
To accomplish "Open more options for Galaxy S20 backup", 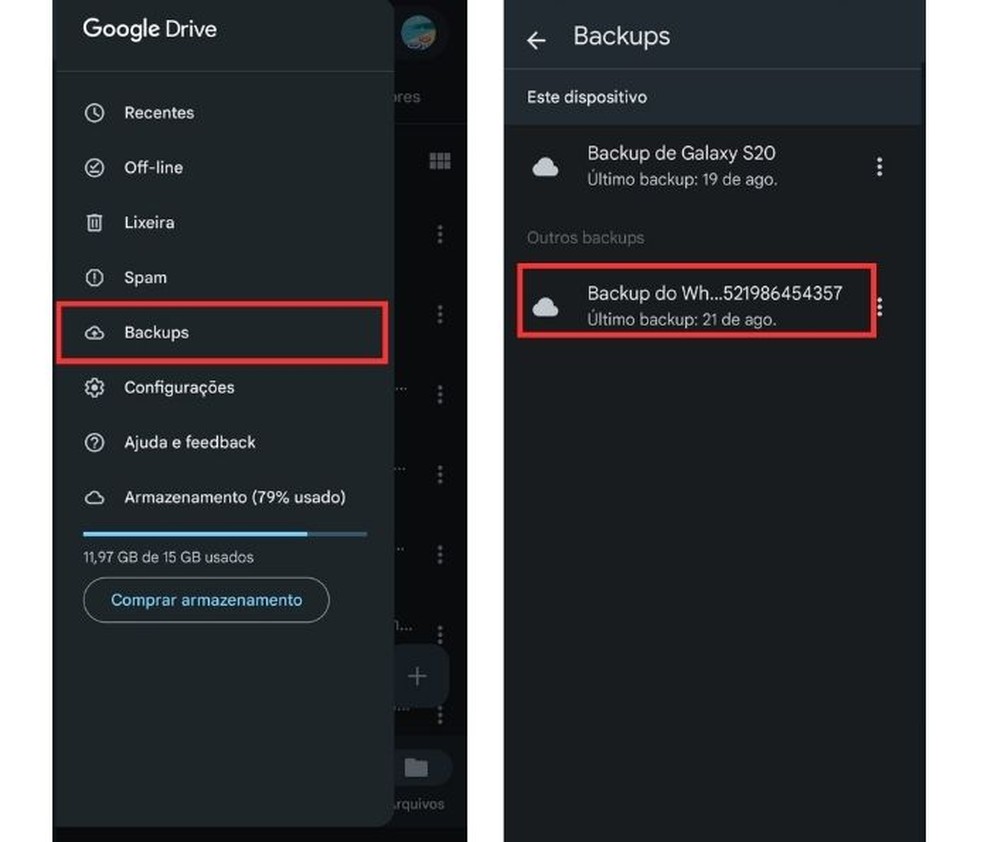I will [879, 166].
